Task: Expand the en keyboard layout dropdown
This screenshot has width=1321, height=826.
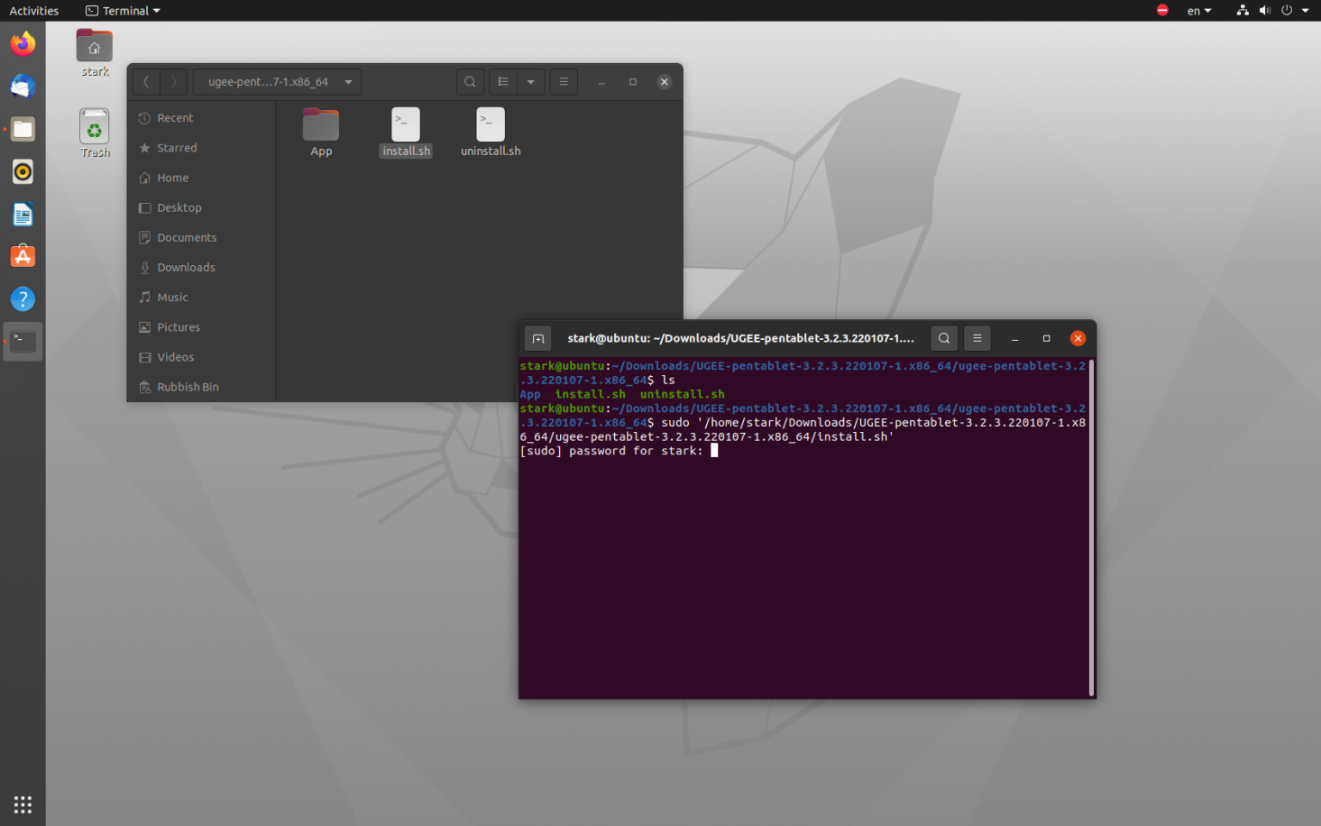Action: tap(1199, 11)
